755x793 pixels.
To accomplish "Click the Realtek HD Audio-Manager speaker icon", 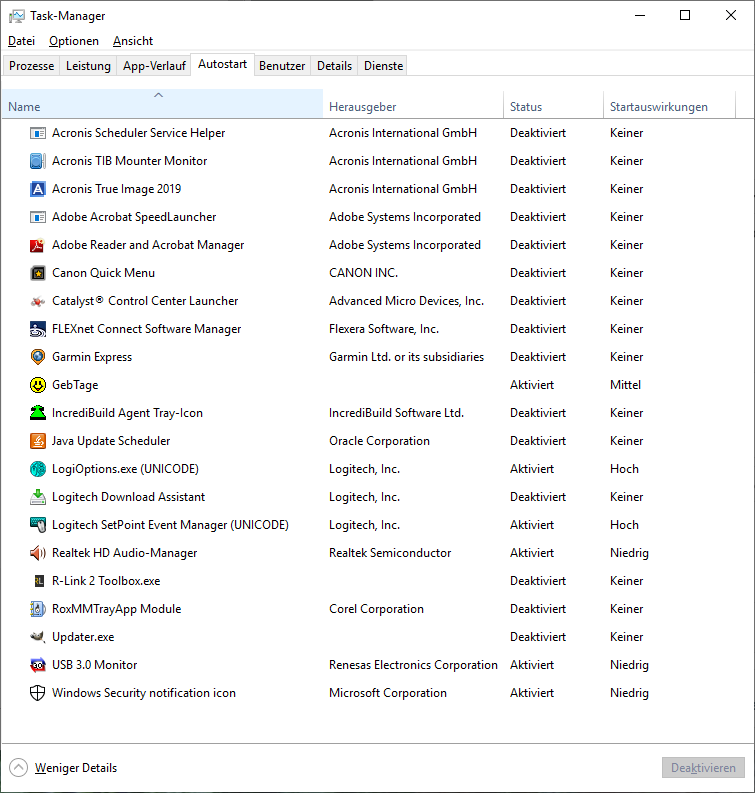I will (x=37, y=553).
